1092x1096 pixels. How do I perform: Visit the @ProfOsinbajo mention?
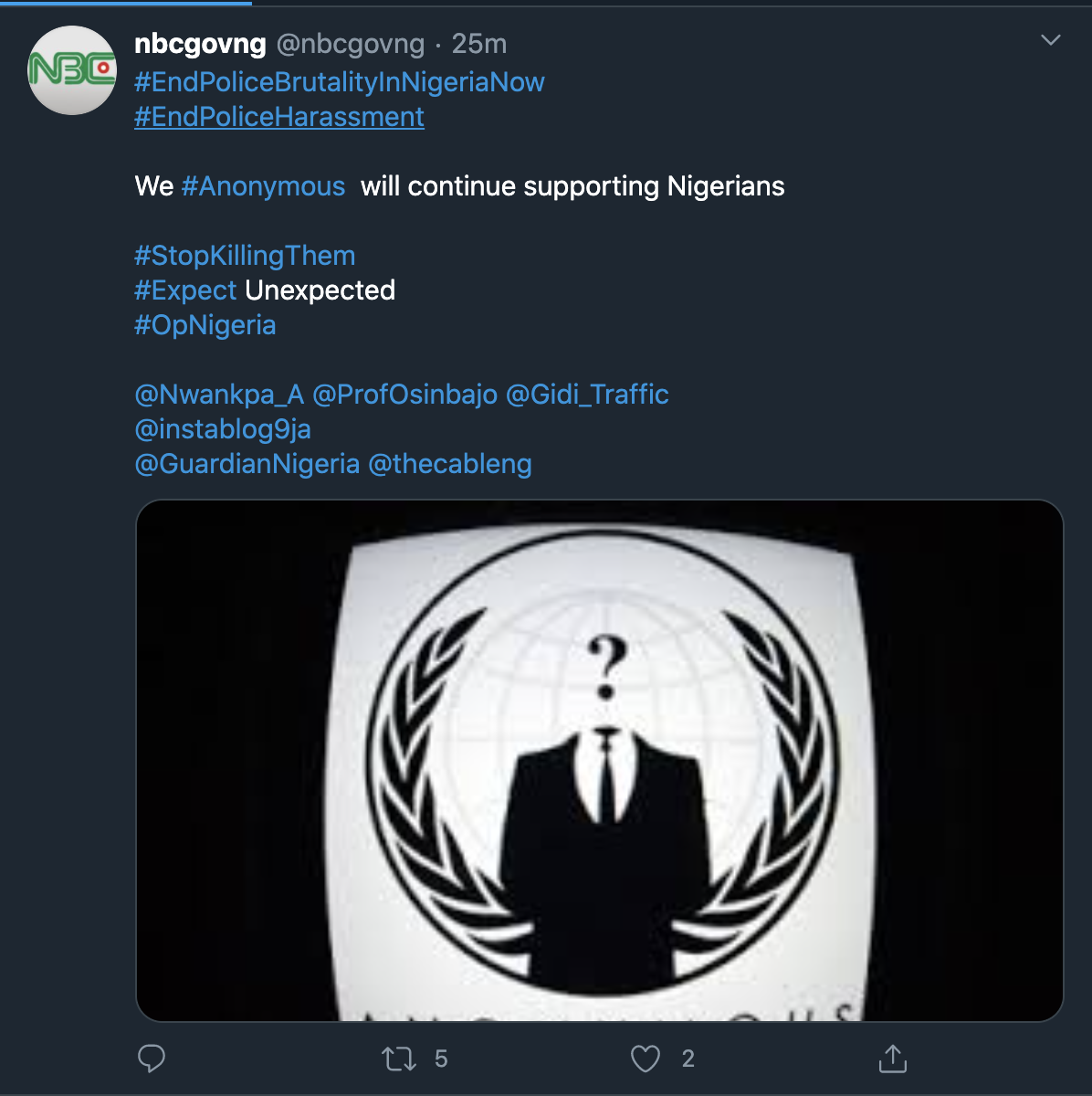(x=404, y=395)
